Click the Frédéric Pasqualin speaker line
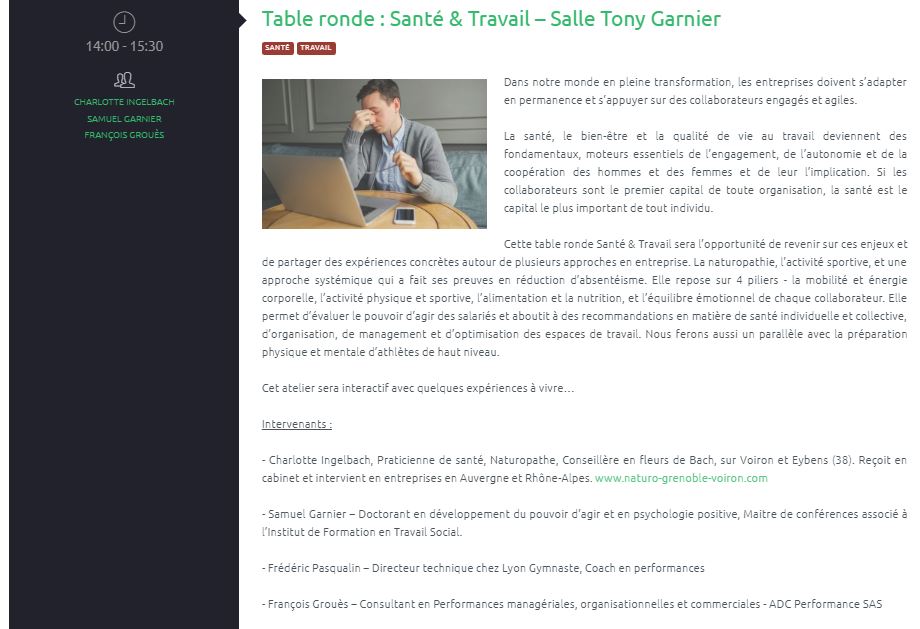 point(483,568)
